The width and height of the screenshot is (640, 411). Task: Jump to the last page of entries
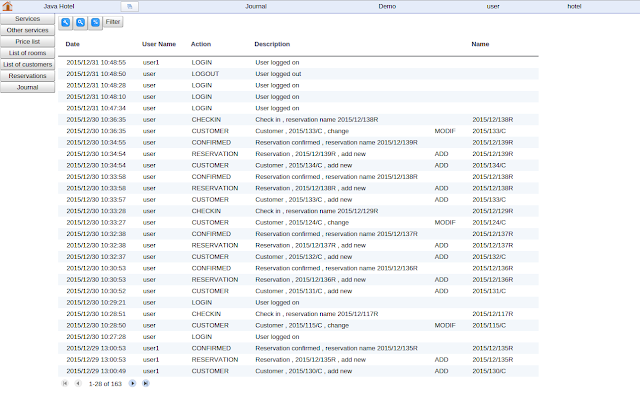pyautogui.click(x=146, y=383)
